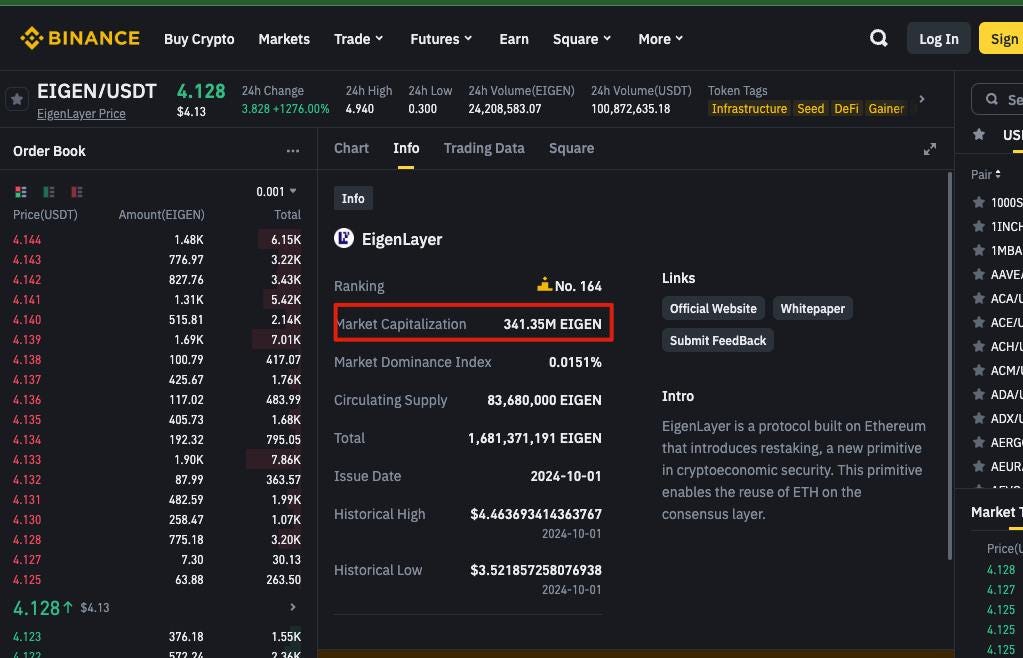Star the AAVE pair row
Screen dimensions: 1023x658
click(979, 275)
